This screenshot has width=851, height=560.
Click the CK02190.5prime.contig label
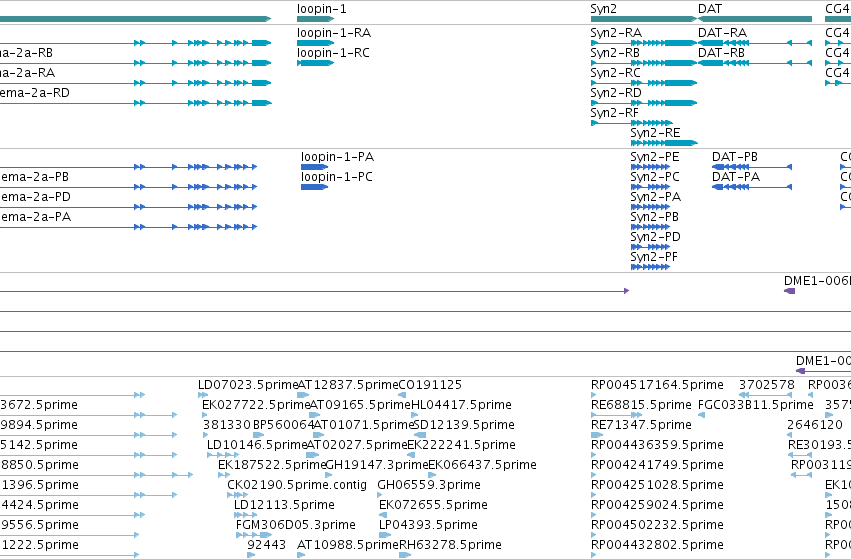click(297, 485)
